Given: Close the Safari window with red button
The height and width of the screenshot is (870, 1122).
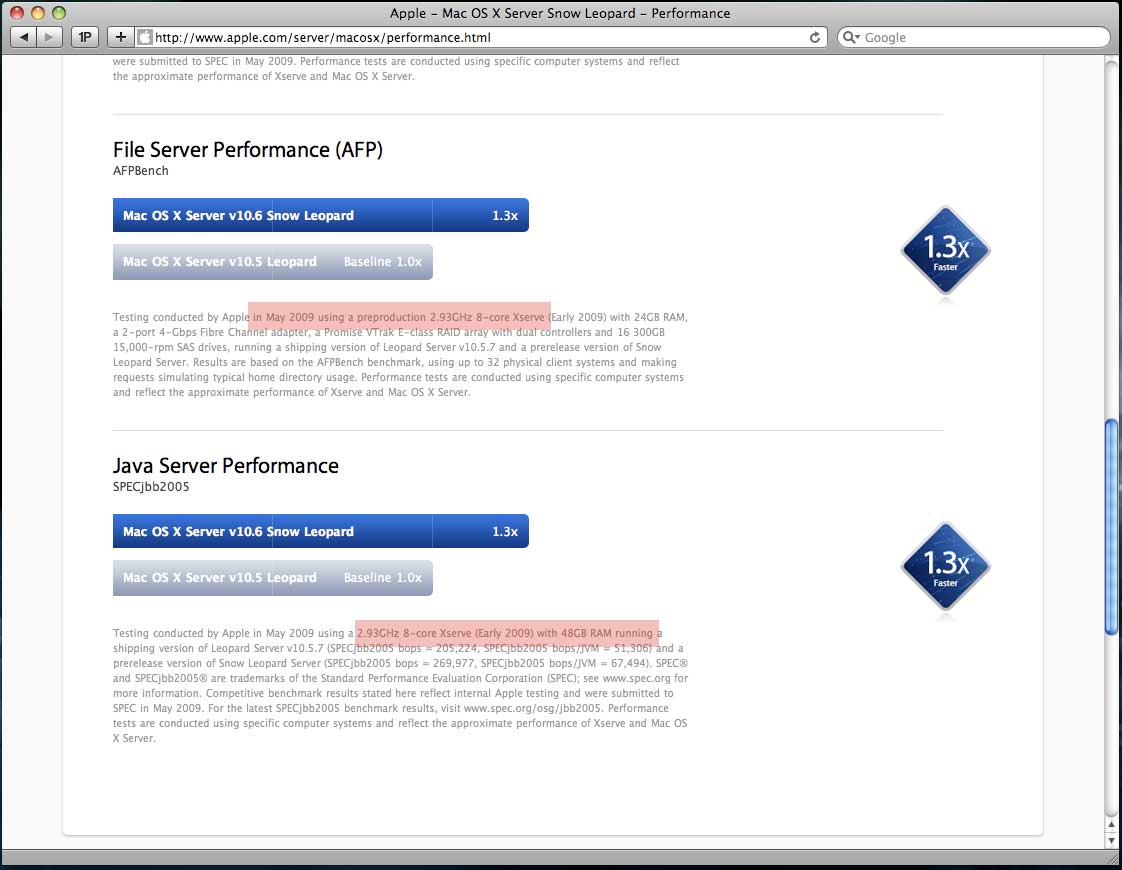Looking at the screenshot, I should pyautogui.click(x=16, y=13).
